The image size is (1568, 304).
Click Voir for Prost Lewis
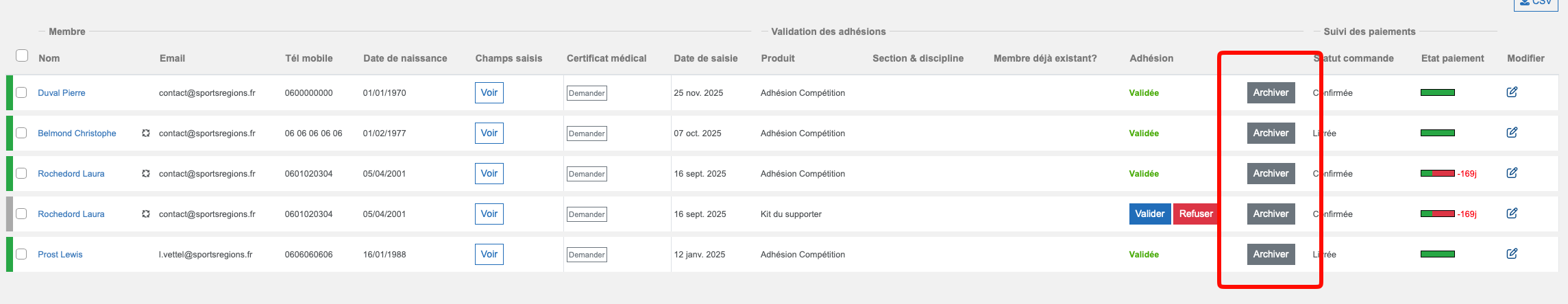489,254
